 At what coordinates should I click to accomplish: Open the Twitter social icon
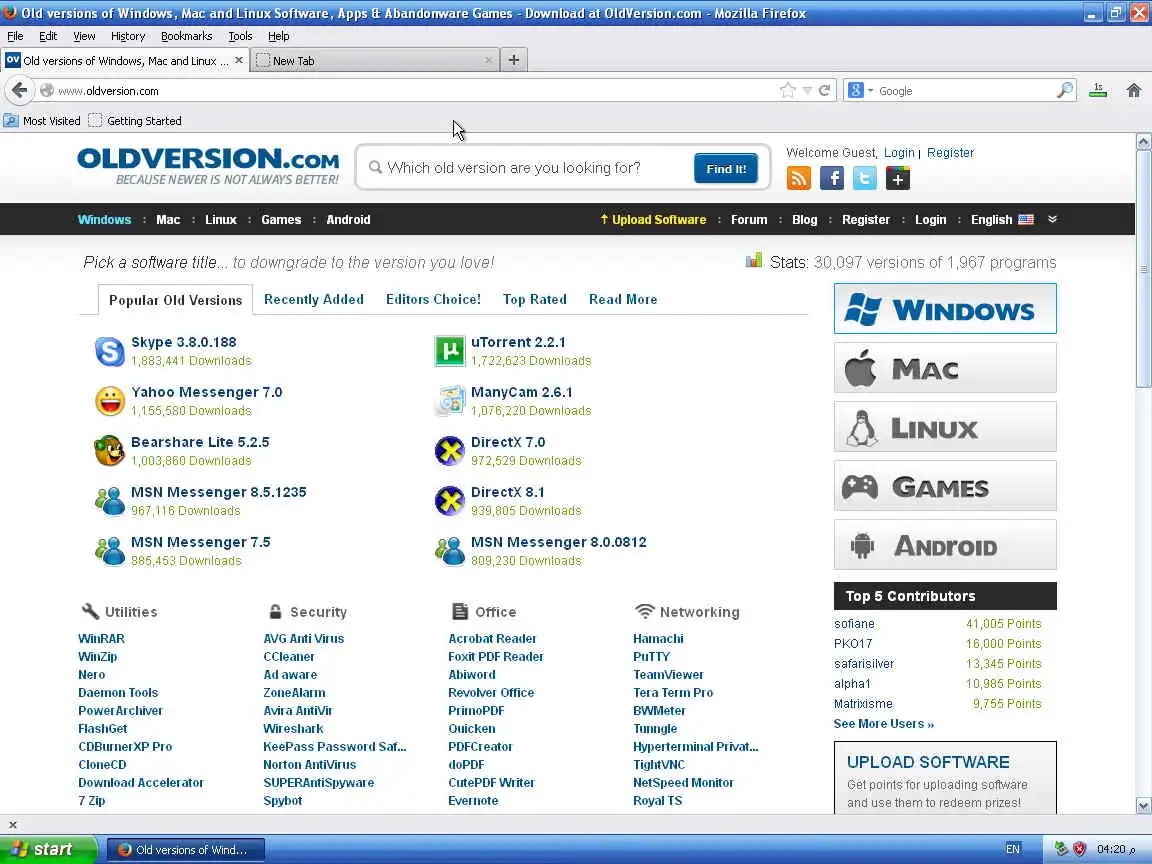click(x=865, y=179)
